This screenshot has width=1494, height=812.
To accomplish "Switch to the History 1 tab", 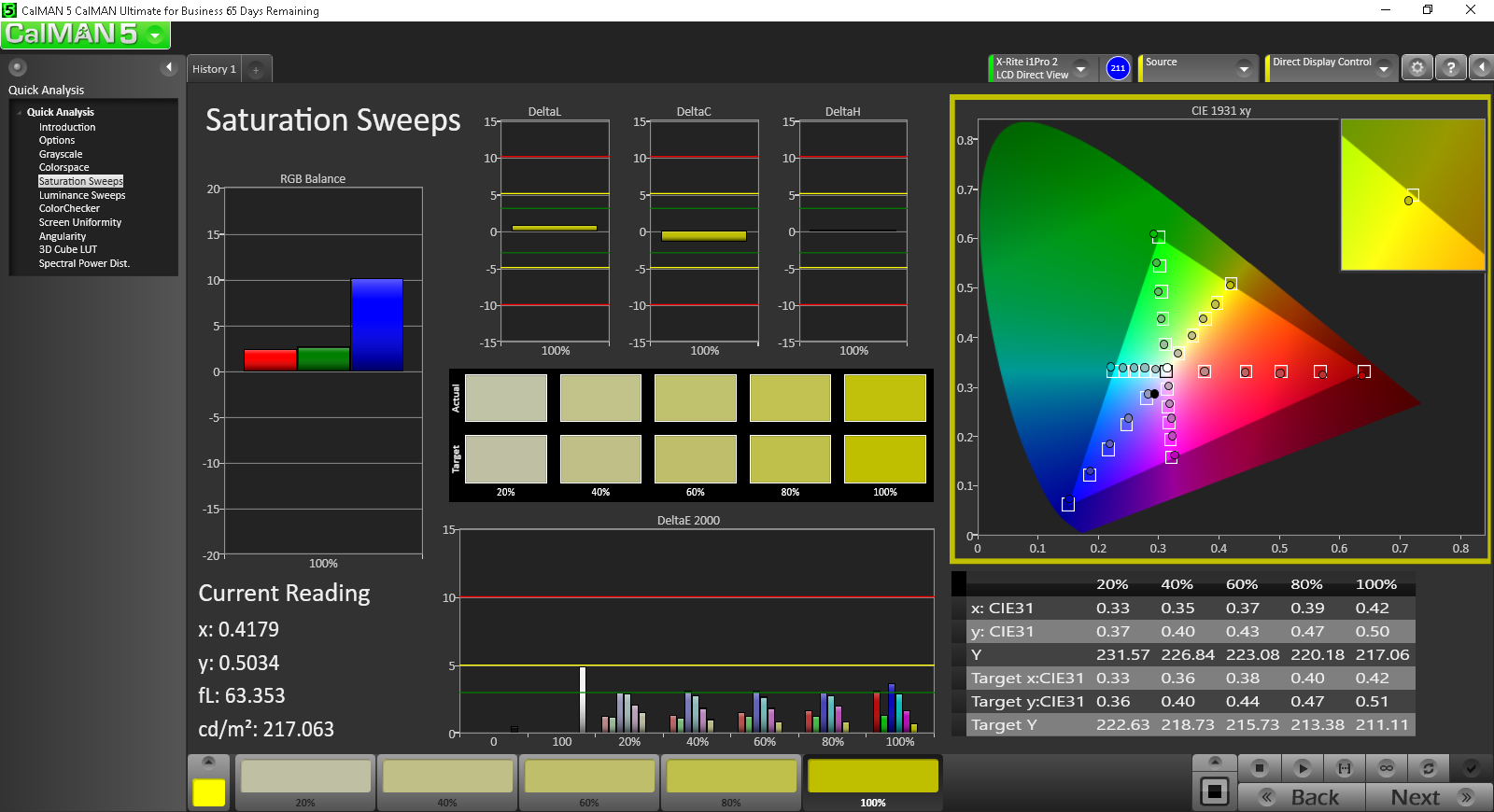I will [x=214, y=69].
